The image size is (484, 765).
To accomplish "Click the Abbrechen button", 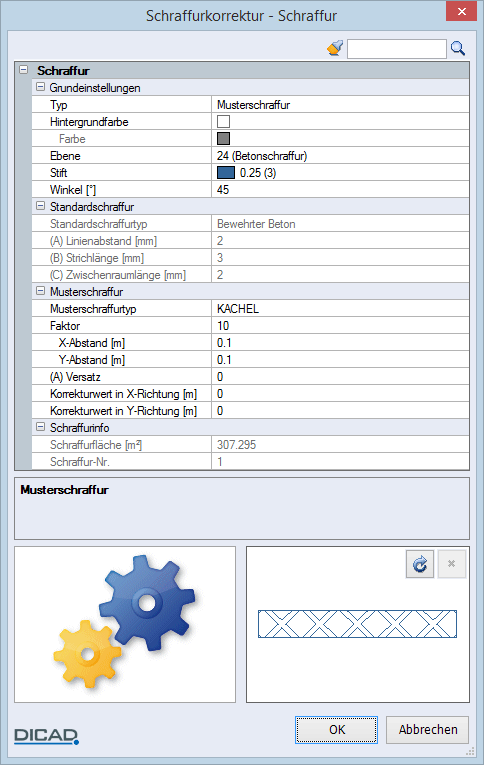I will click(427, 730).
